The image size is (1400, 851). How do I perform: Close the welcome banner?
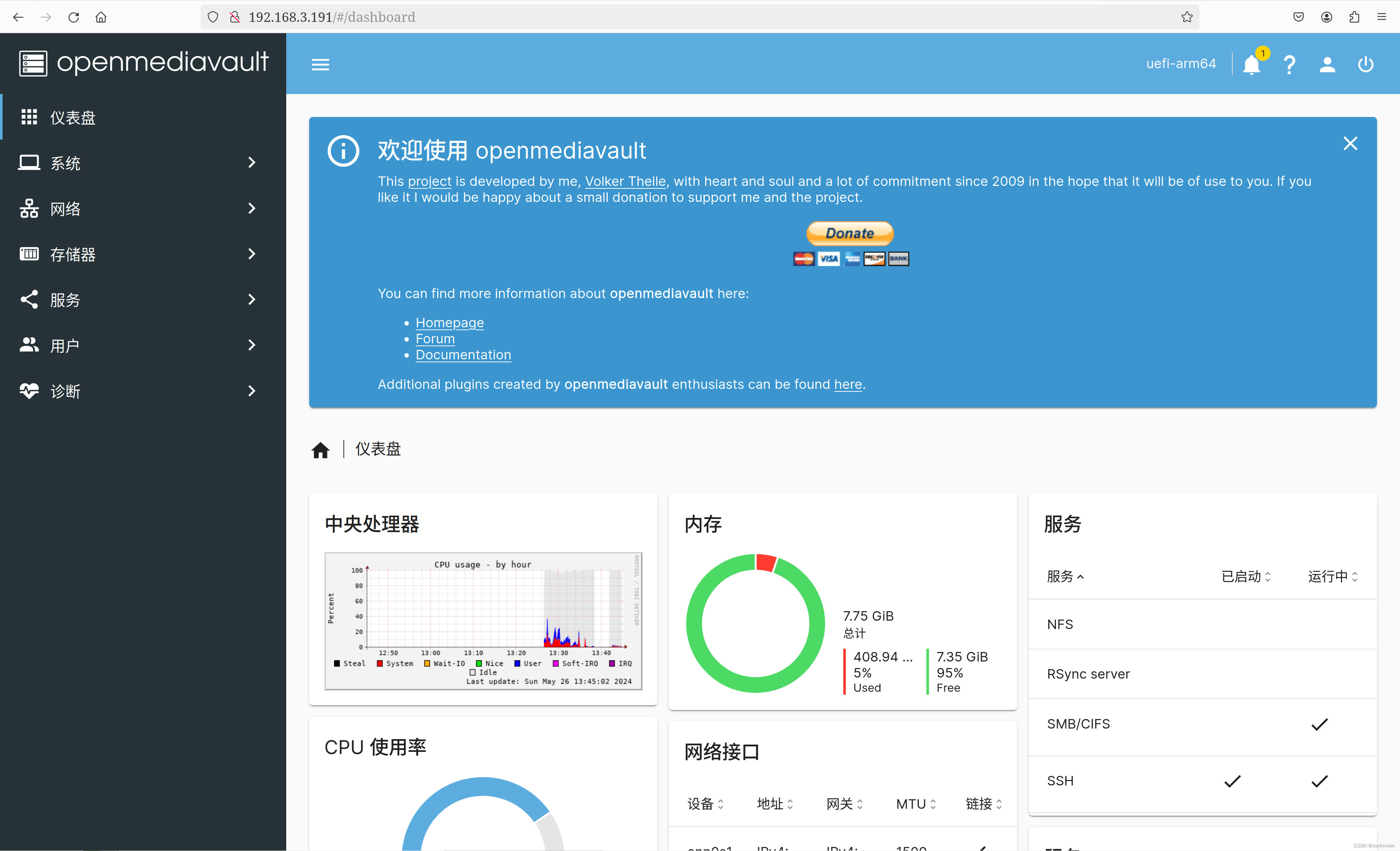[1350, 143]
